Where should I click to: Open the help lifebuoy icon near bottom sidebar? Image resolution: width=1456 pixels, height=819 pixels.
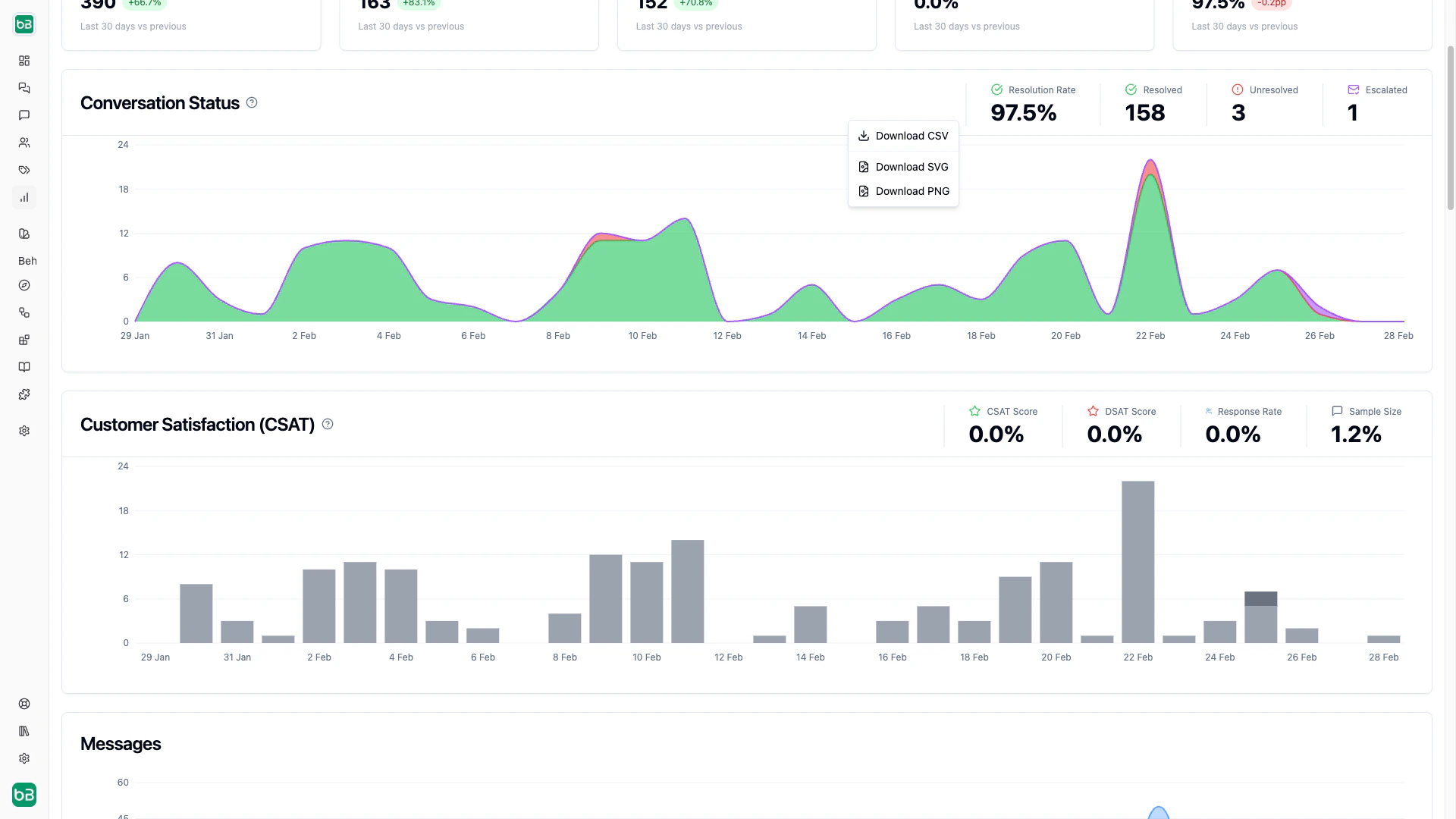(x=24, y=703)
